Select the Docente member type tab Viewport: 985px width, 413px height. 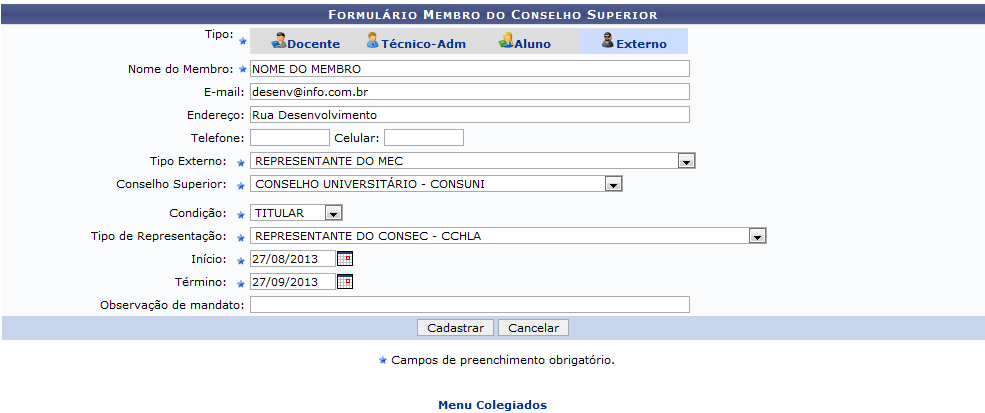click(x=313, y=44)
